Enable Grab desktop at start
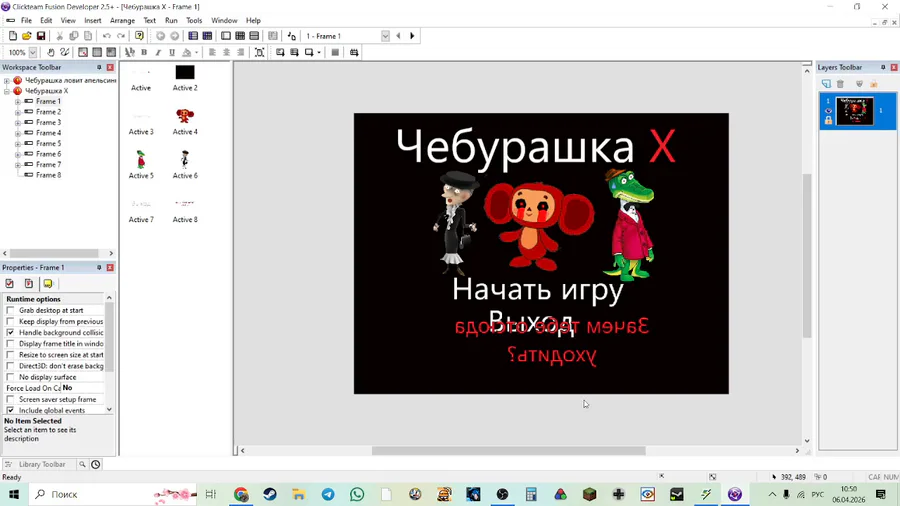The height and width of the screenshot is (506, 900). click(10, 310)
